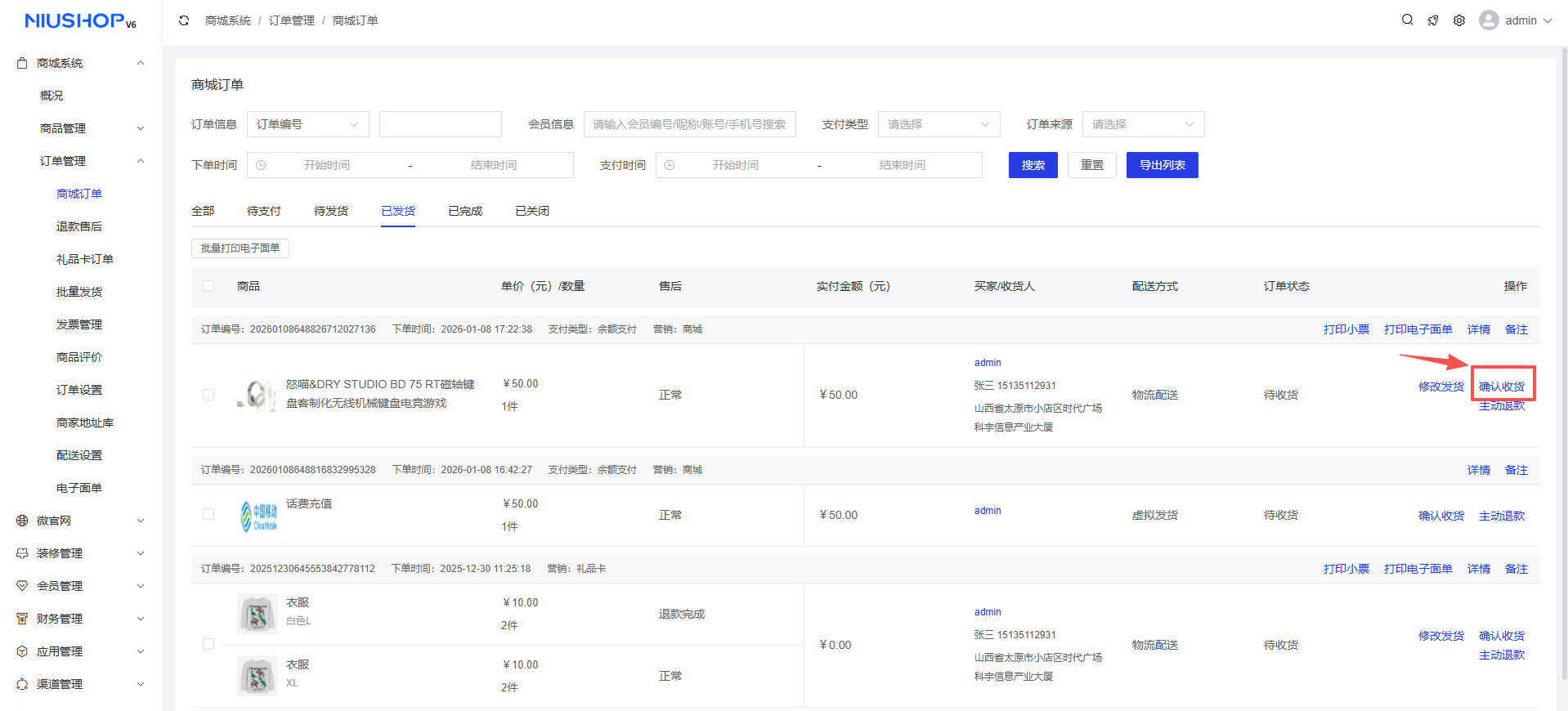This screenshot has height=711, width=1568.
Task: Click 确认收货 for the headphone order
Action: [1502, 387]
